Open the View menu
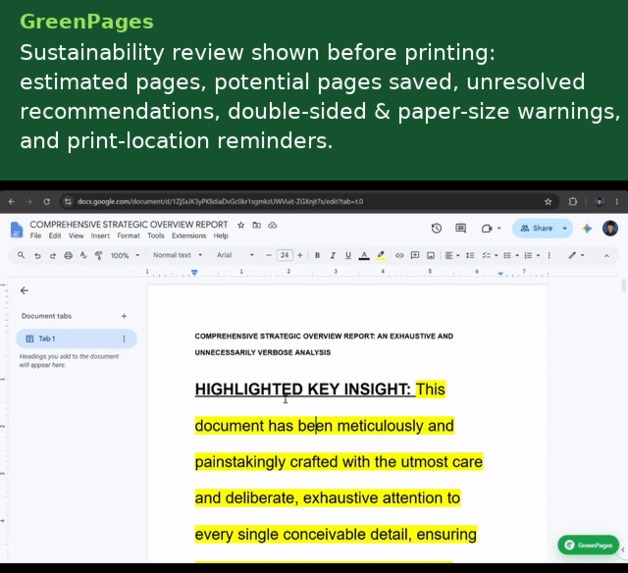This screenshot has height=573, width=628. [x=76, y=236]
